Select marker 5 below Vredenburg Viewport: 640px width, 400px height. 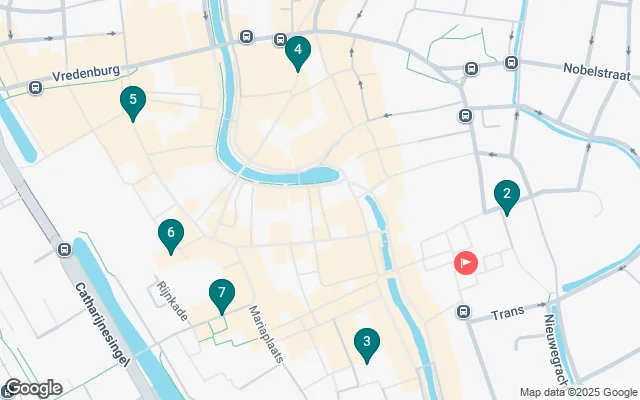coord(133,103)
